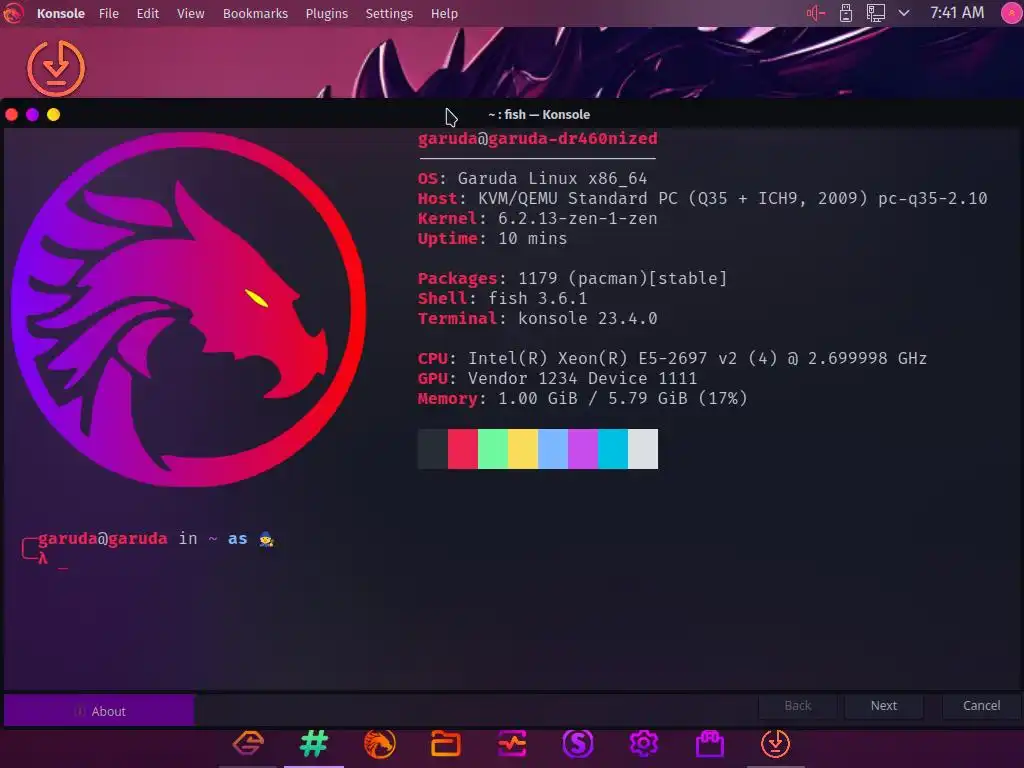Click the Kernel 6.2.13-zen-1-zen line
Viewport: 1024px width, 768px height.
point(537,218)
